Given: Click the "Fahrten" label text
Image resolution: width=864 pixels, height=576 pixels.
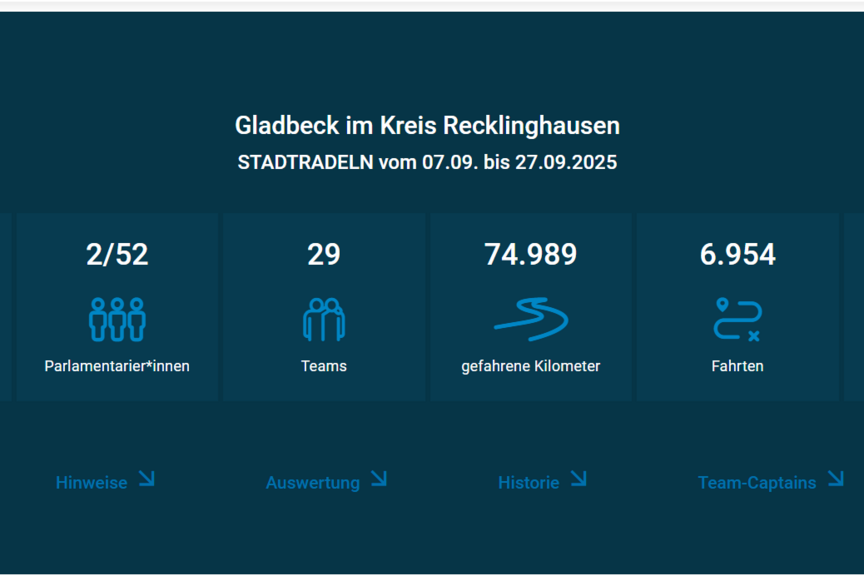Looking at the screenshot, I should tap(738, 366).
